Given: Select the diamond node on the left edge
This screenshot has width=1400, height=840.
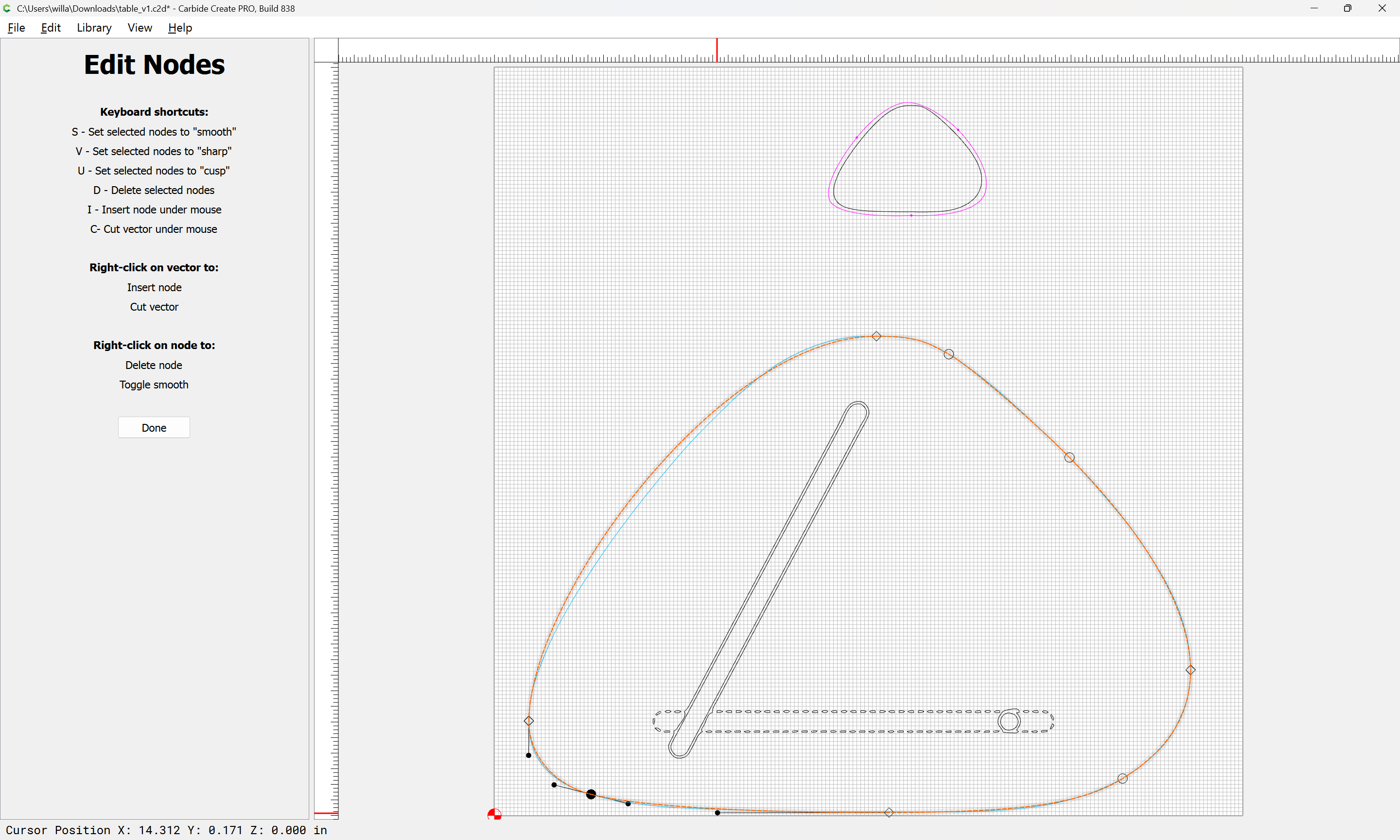Looking at the screenshot, I should pyautogui.click(x=528, y=721).
